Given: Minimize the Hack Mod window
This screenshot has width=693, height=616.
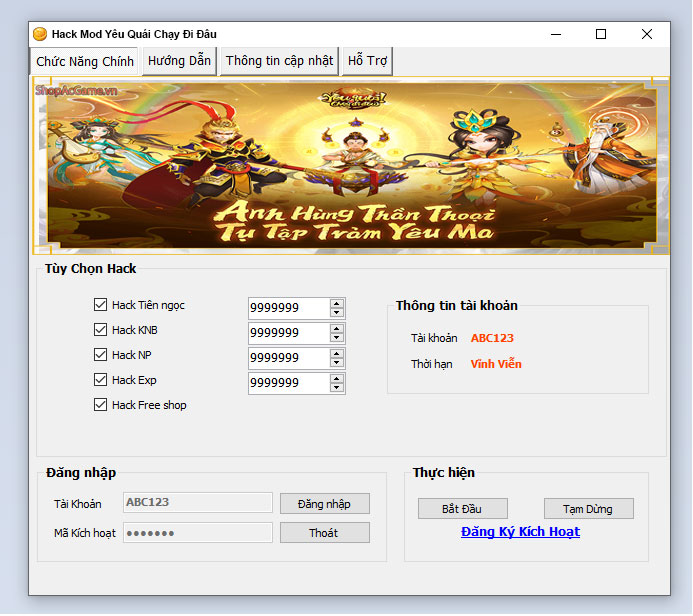Looking at the screenshot, I should pyautogui.click(x=555, y=34).
